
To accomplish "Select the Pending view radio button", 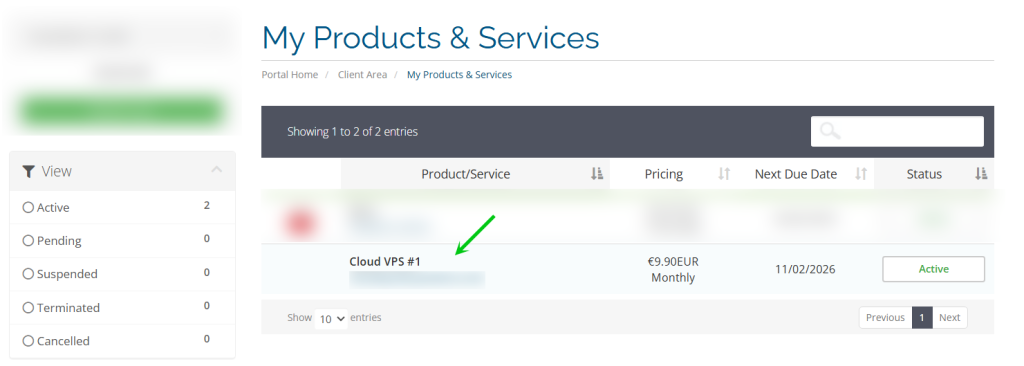I will 28,241.
